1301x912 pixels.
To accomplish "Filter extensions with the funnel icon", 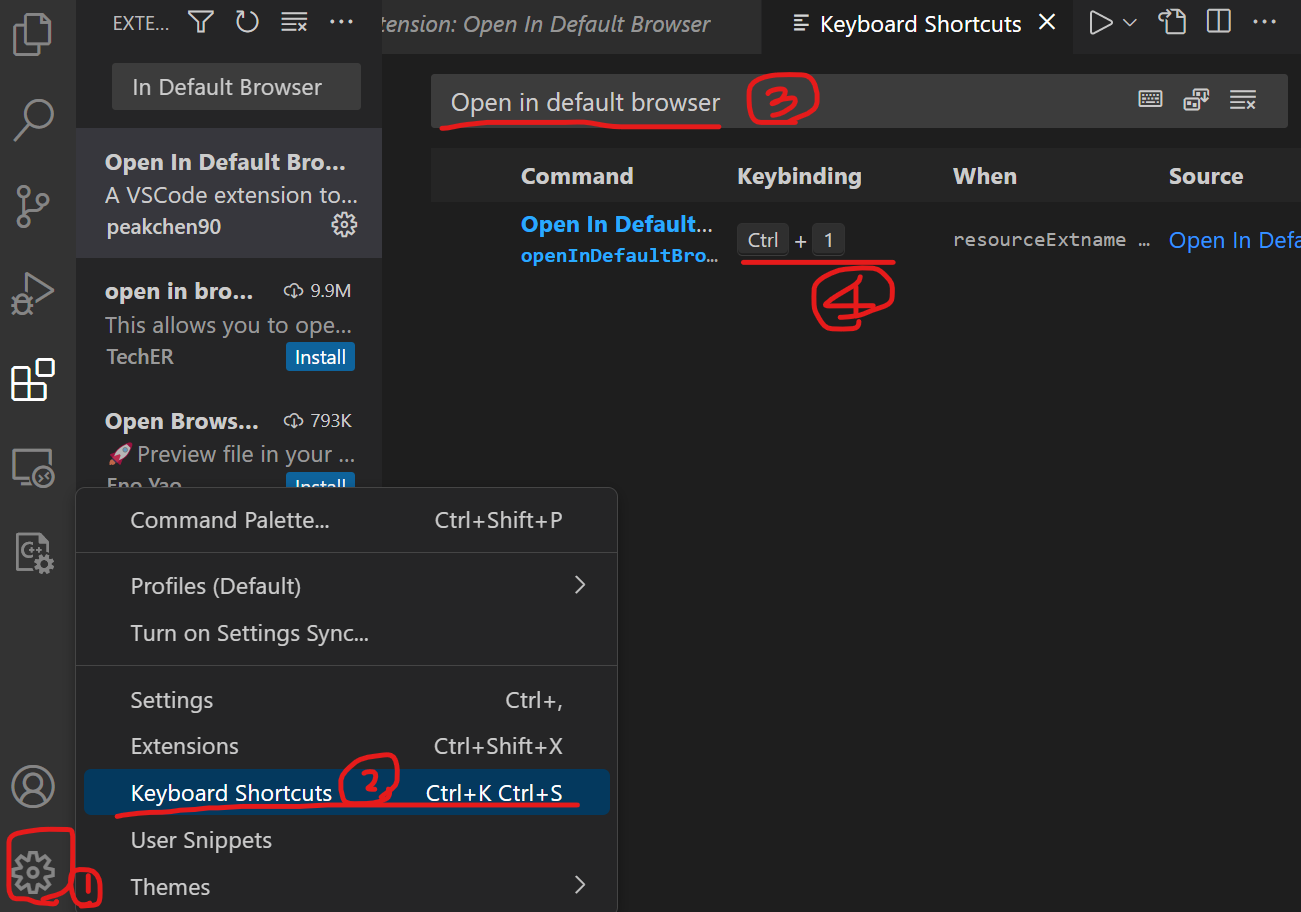I will 201,22.
